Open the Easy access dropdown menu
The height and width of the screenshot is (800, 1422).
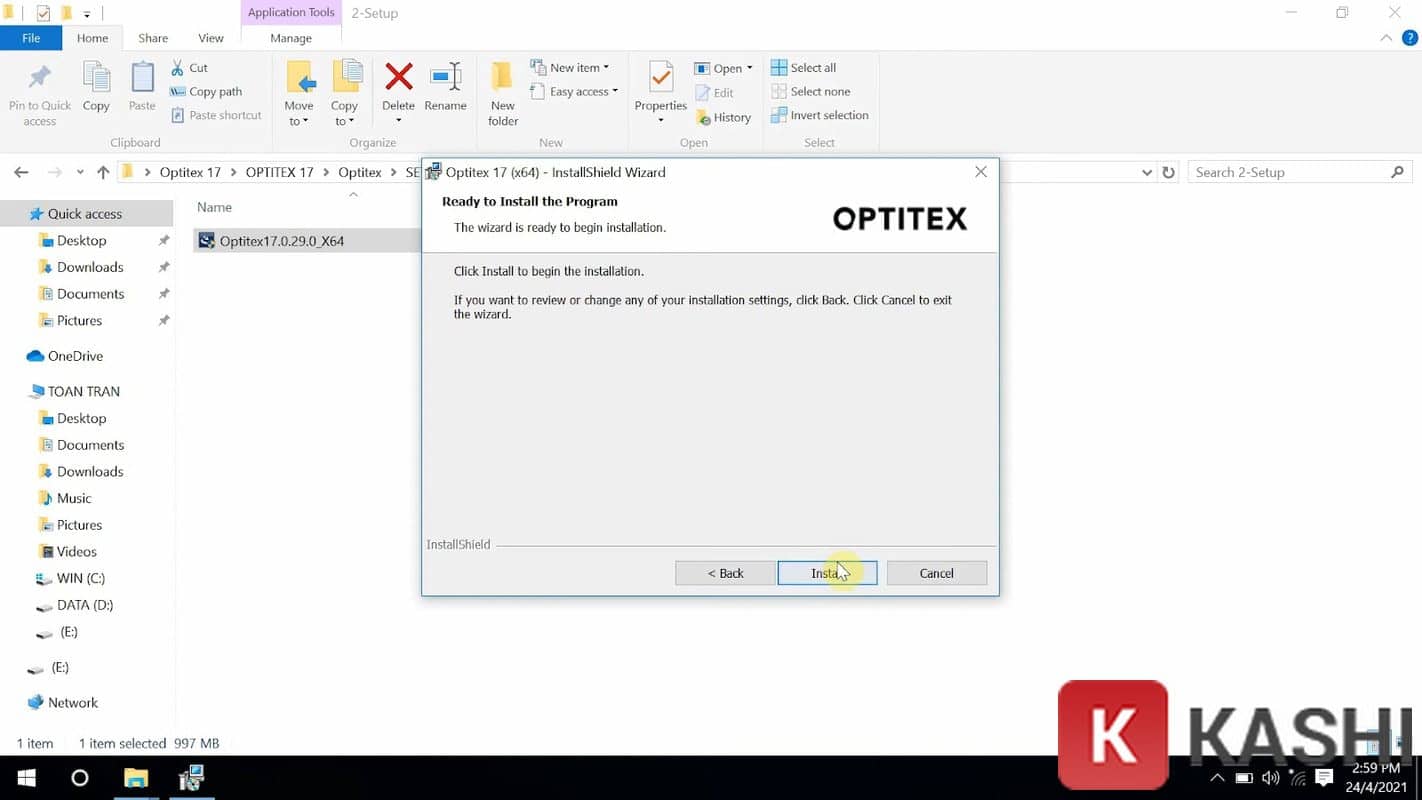pos(576,91)
